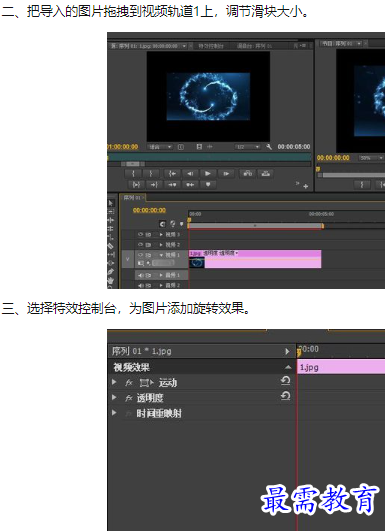Click the 1.jpg clip thumbnail in timeline
Screen dimensions: 385x531
point(197,262)
